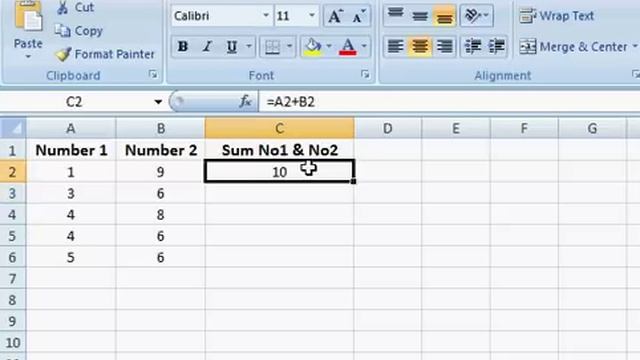This screenshot has height=360, width=640.
Task: Center text horizontally
Action: click(x=420, y=47)
